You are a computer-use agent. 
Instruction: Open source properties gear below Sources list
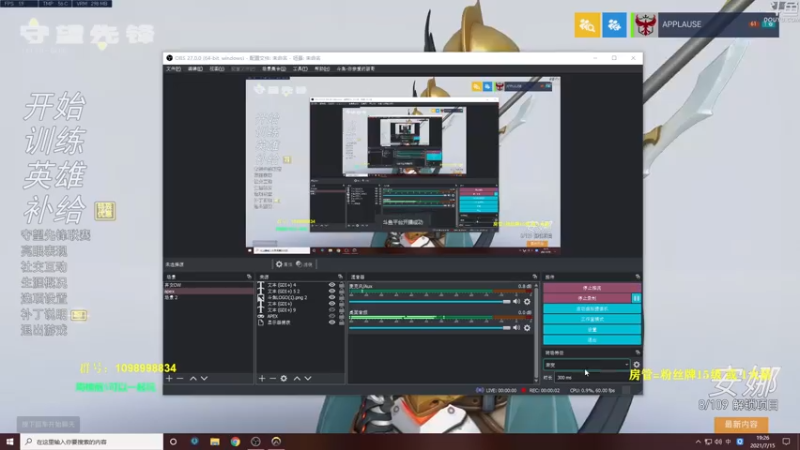284,379
